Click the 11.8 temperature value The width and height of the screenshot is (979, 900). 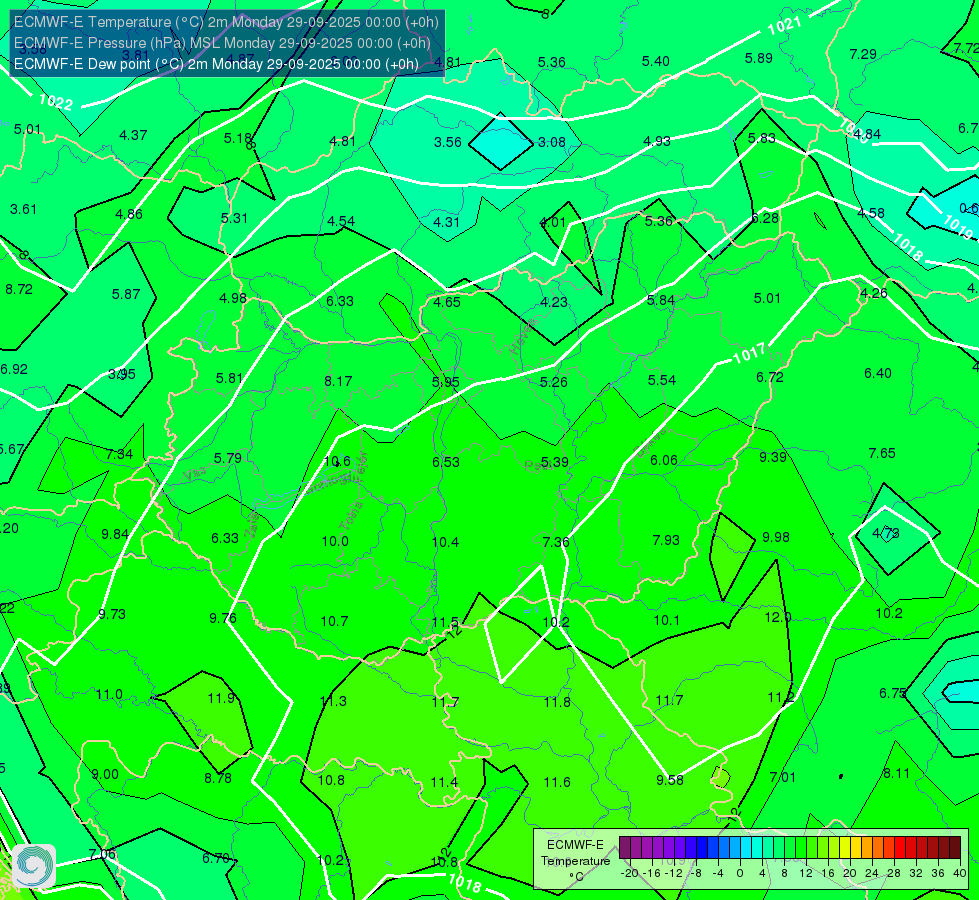[x=557, y=702]
